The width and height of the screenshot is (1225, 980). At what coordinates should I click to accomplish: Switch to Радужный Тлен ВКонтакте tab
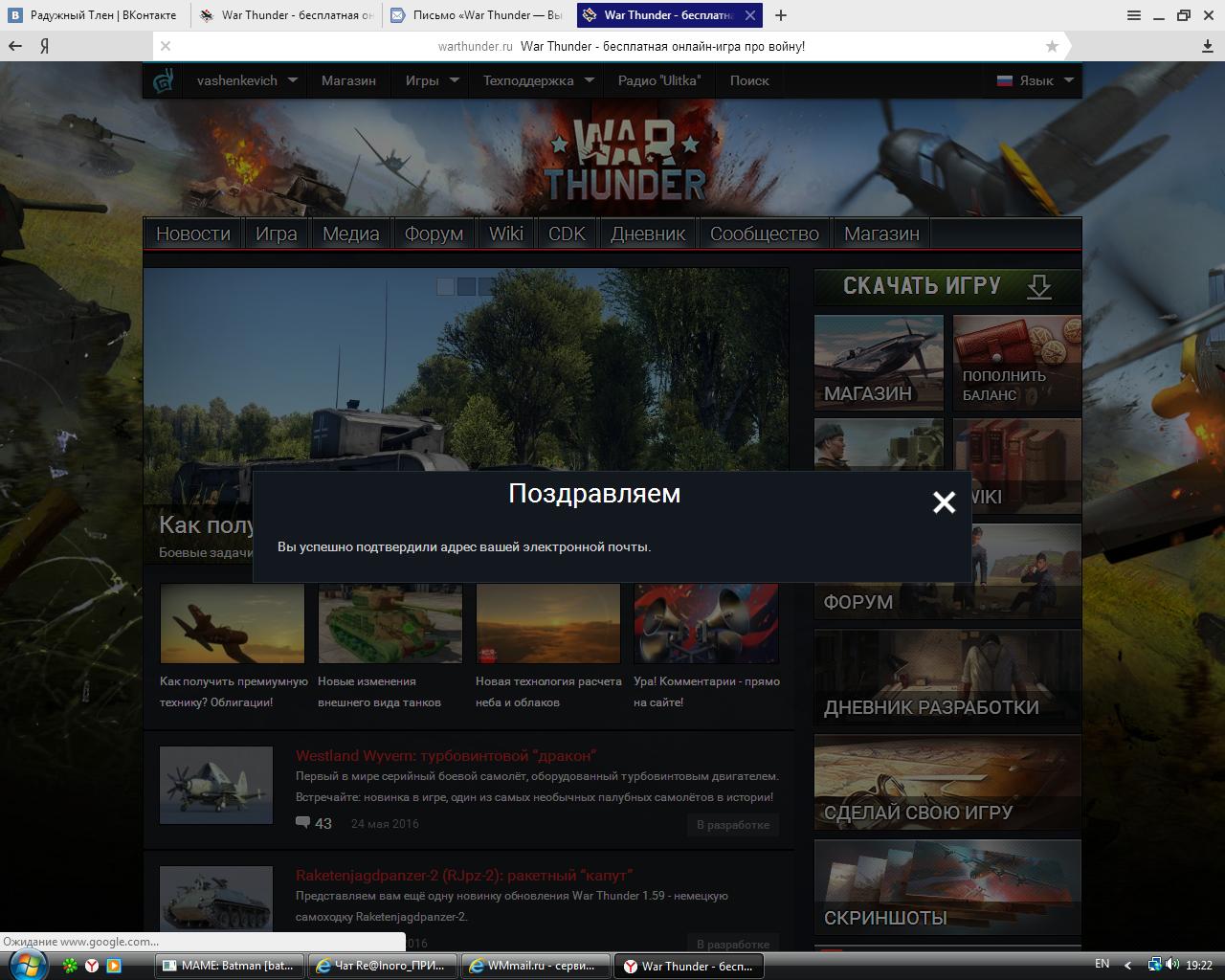94,15
